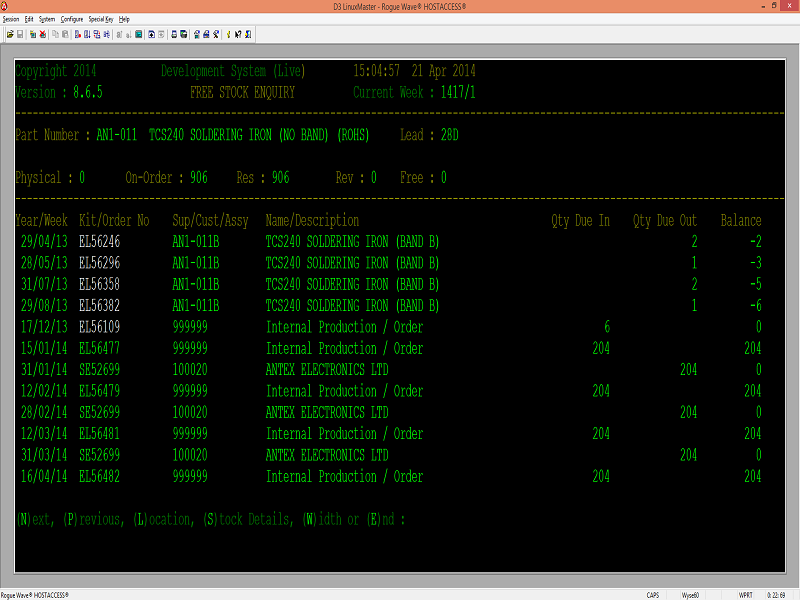Open the Edit menu
Screen dimensions: 800x600
[x=29, y=19]
